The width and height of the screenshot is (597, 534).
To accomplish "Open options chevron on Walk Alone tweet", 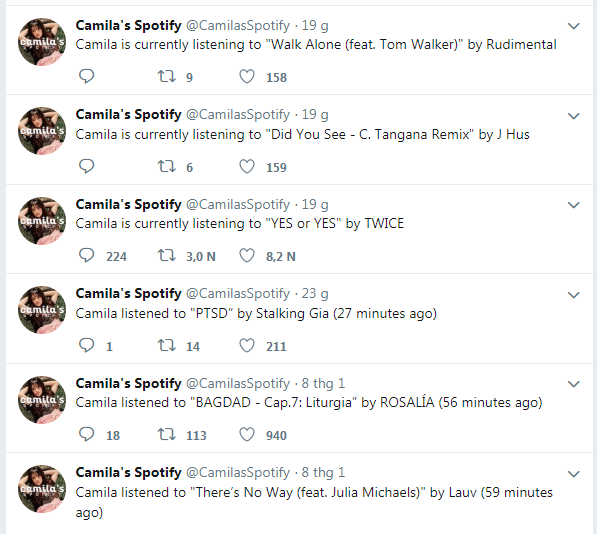I will coord(573,26).
